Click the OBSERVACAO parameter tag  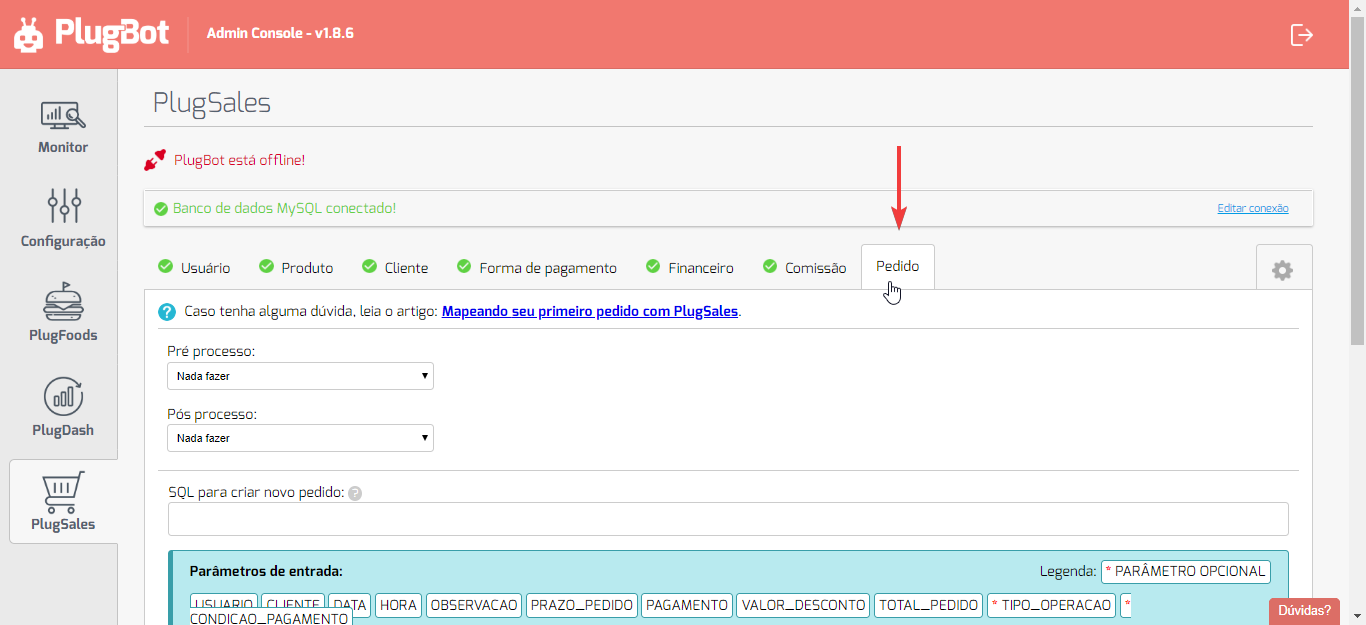474,605
